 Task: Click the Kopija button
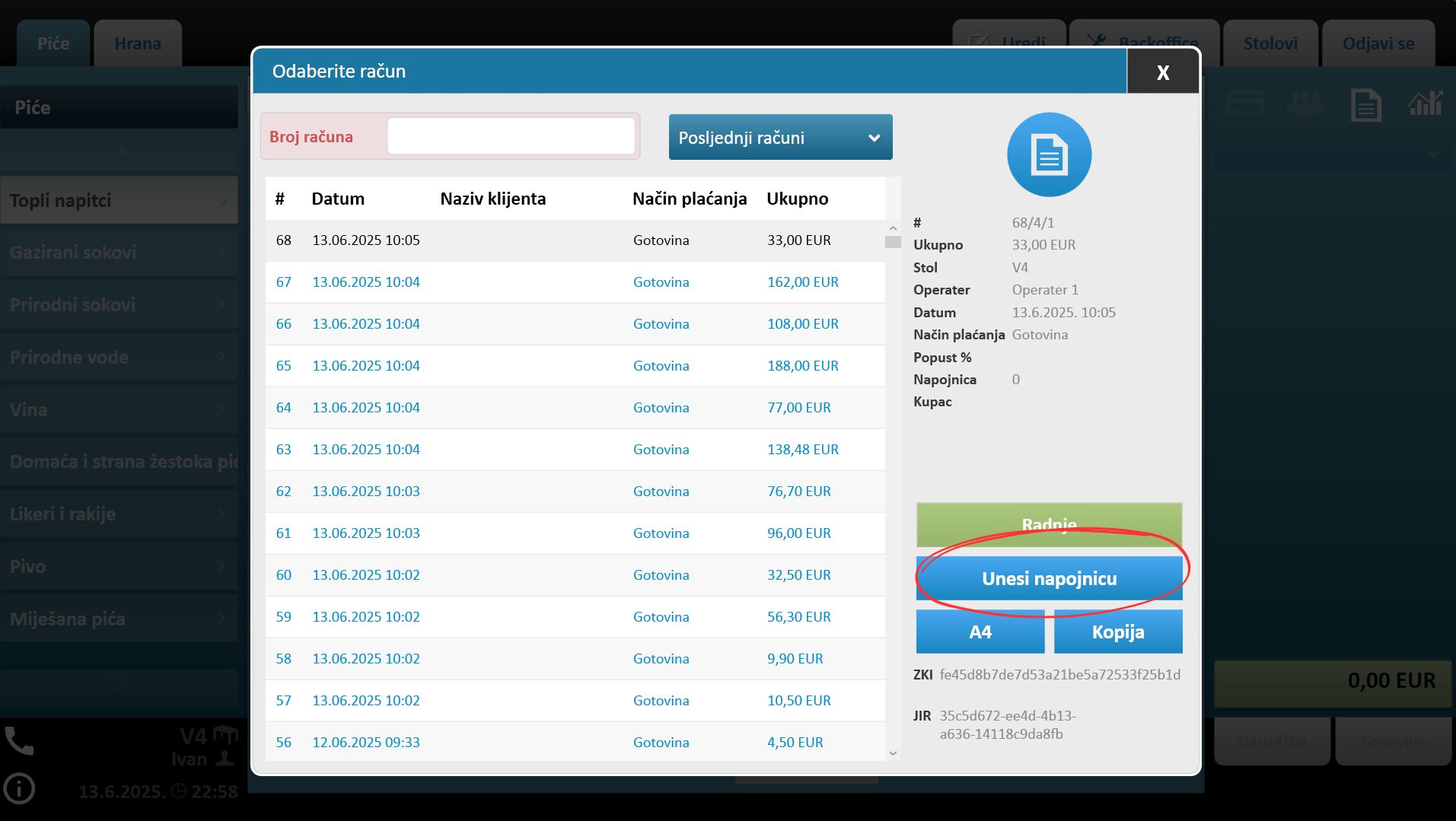tap(1117, 632)
